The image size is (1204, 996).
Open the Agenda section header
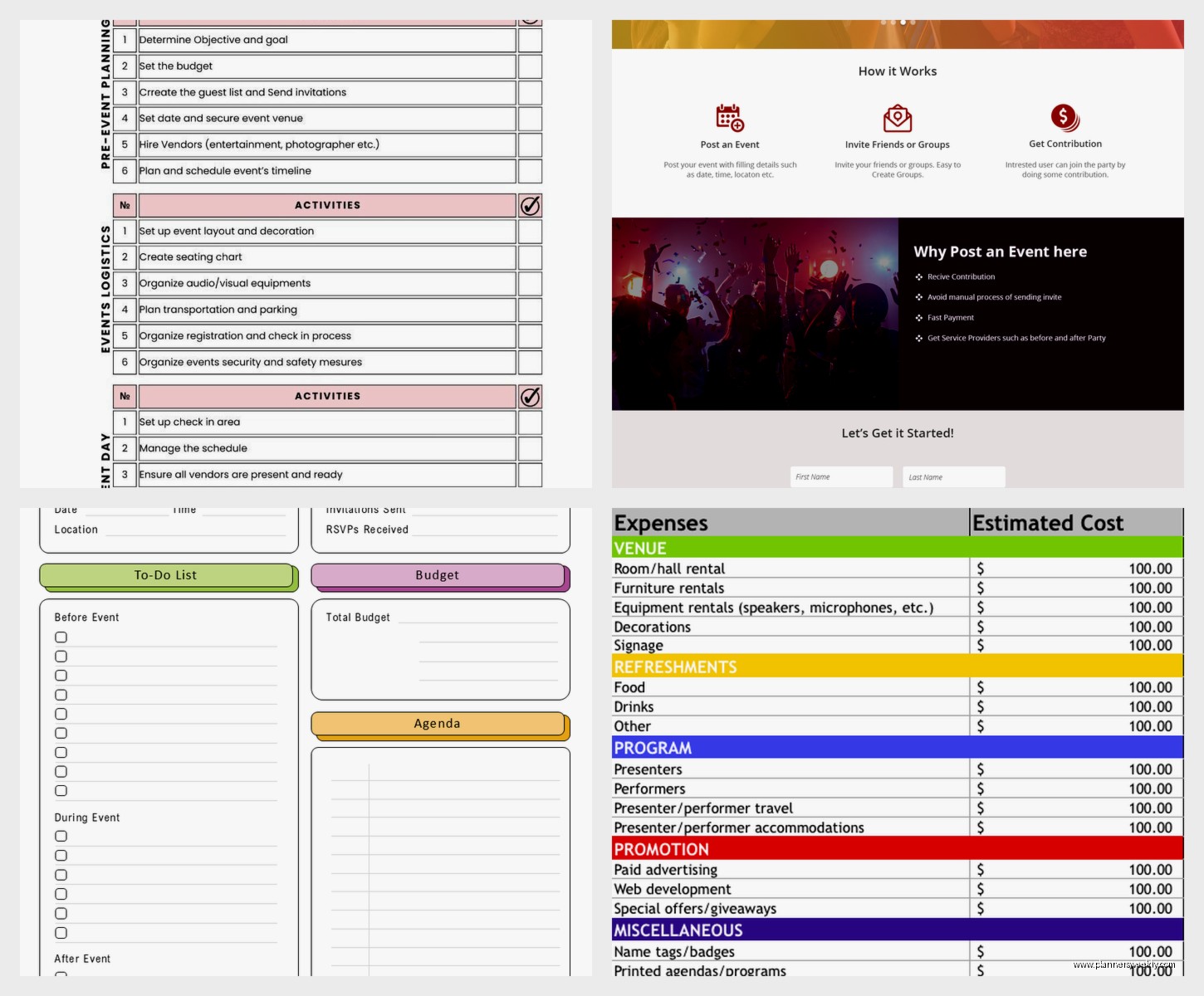click(438, 723)
